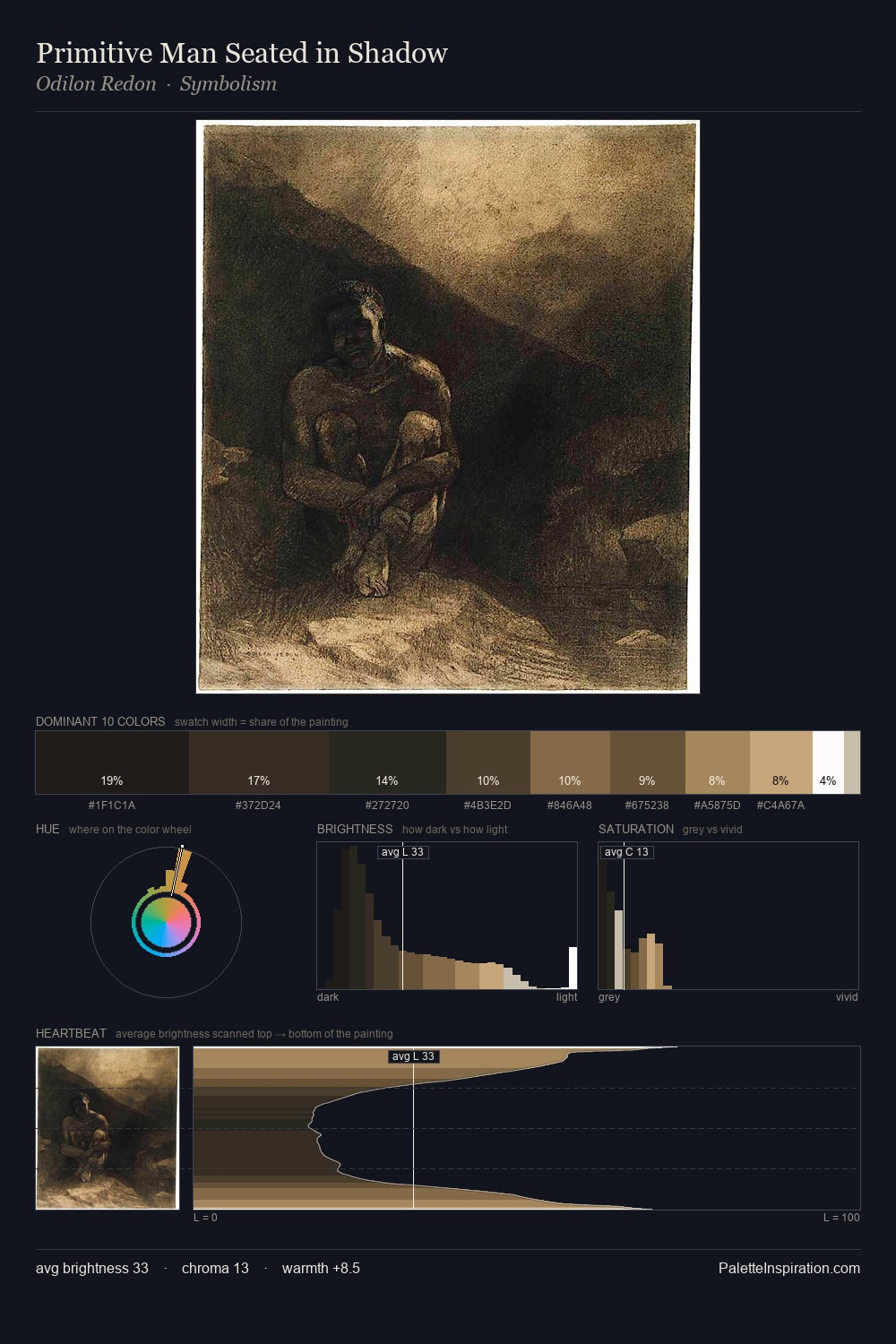The height and width of the screenshot is (1344, 896).
Task: Click the HUE section heading
Action: click(47, 829)
